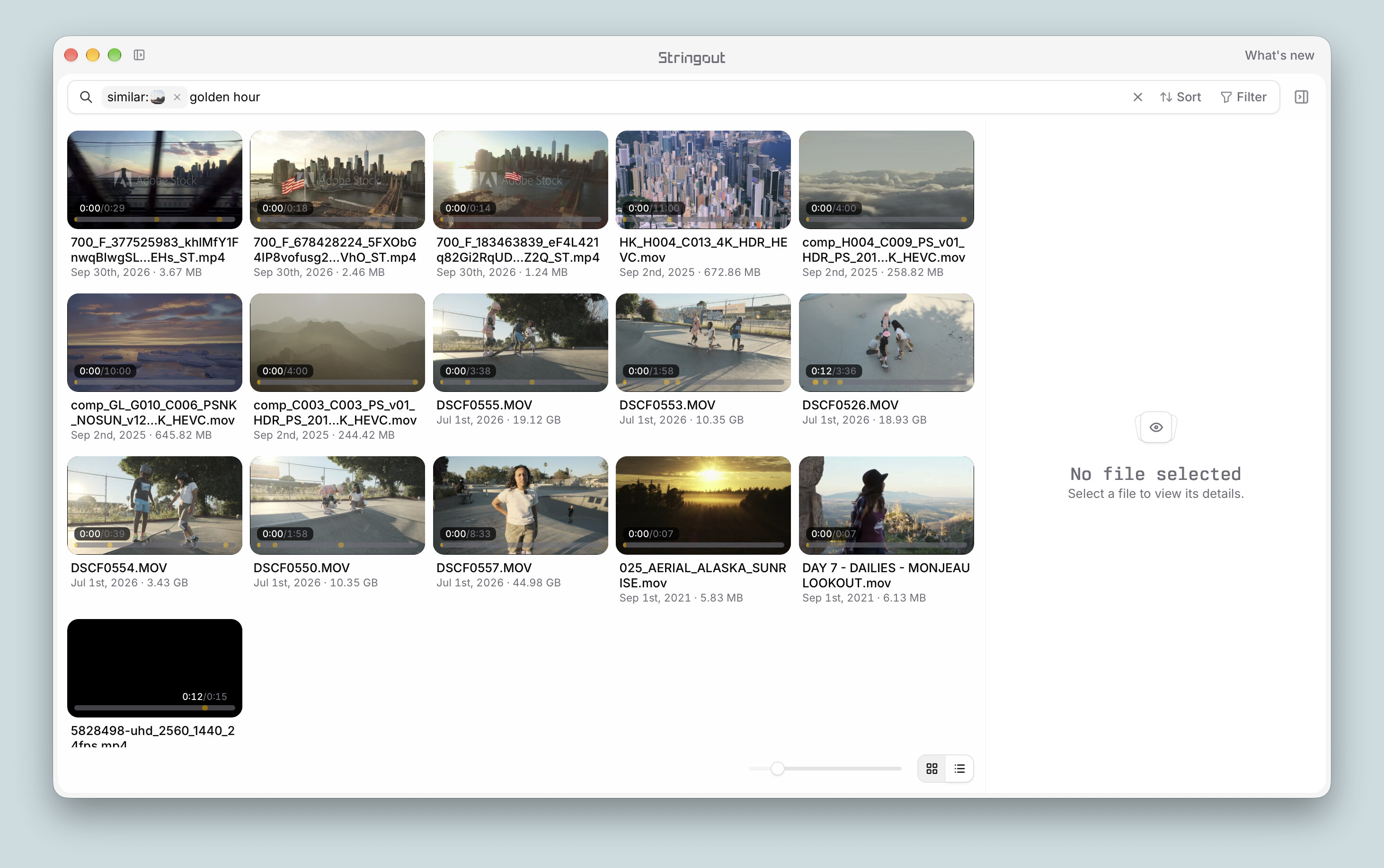
Task: Open DSCF0553.MOV thumbnail
Action: [x=703, y=342]
